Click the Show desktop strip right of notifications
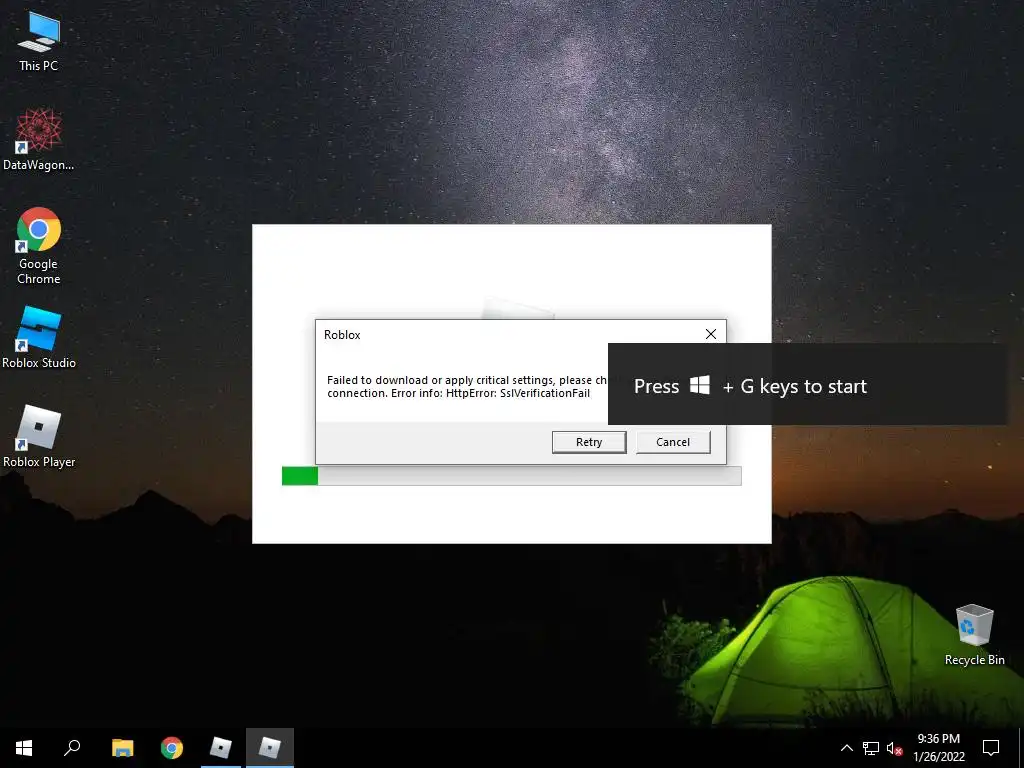The width and height of the screenshot is (1024, 768). [1020, 748]
